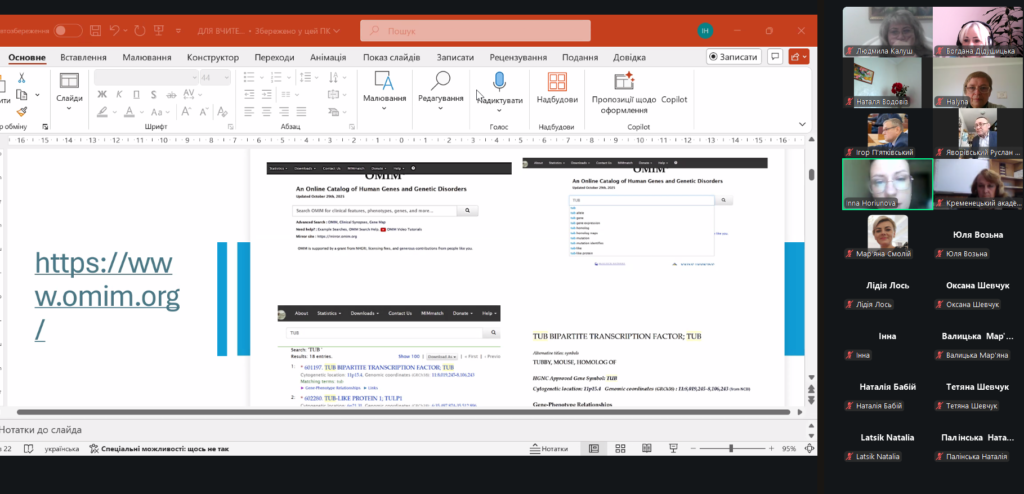Toggle the AutoSave switch in title bar

click(x=68, y=31)
